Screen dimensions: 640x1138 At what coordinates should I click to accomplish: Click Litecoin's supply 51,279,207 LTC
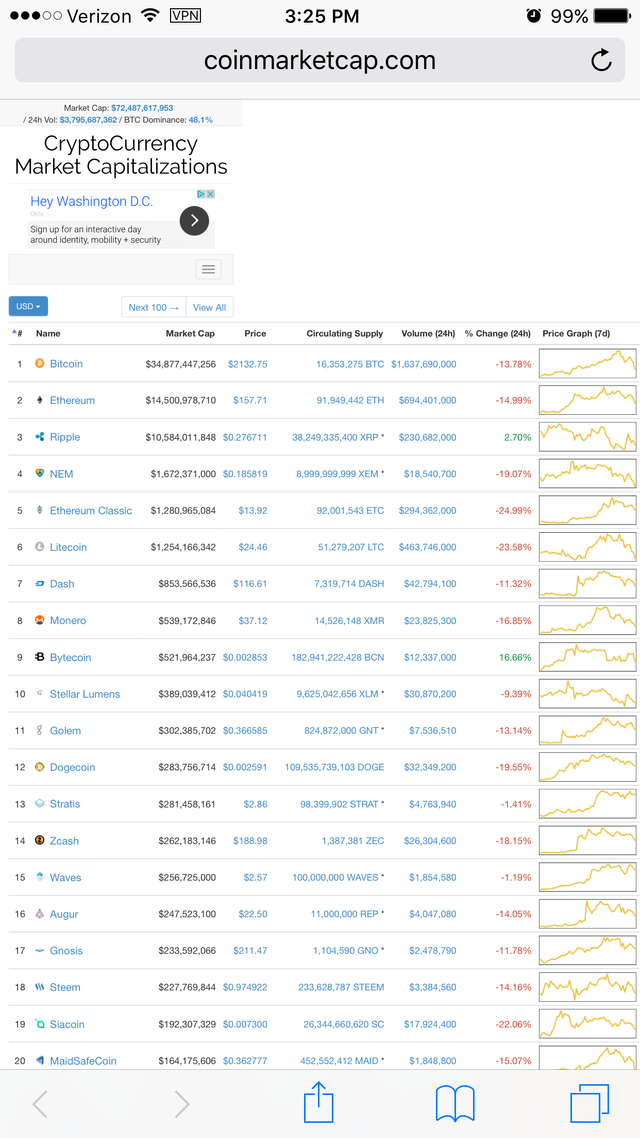[x=350, y=547]
